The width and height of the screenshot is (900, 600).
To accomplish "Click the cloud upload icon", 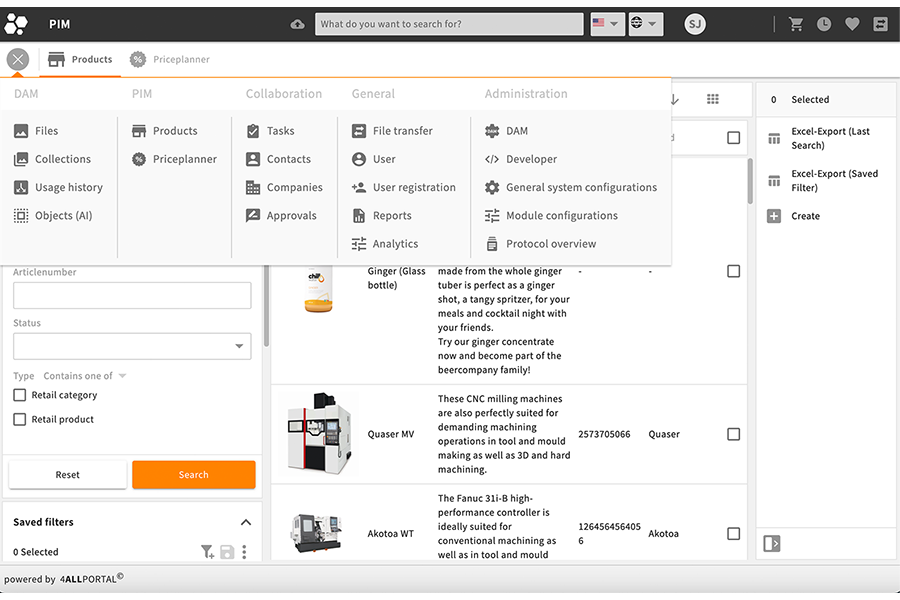I will coord(297,24).
